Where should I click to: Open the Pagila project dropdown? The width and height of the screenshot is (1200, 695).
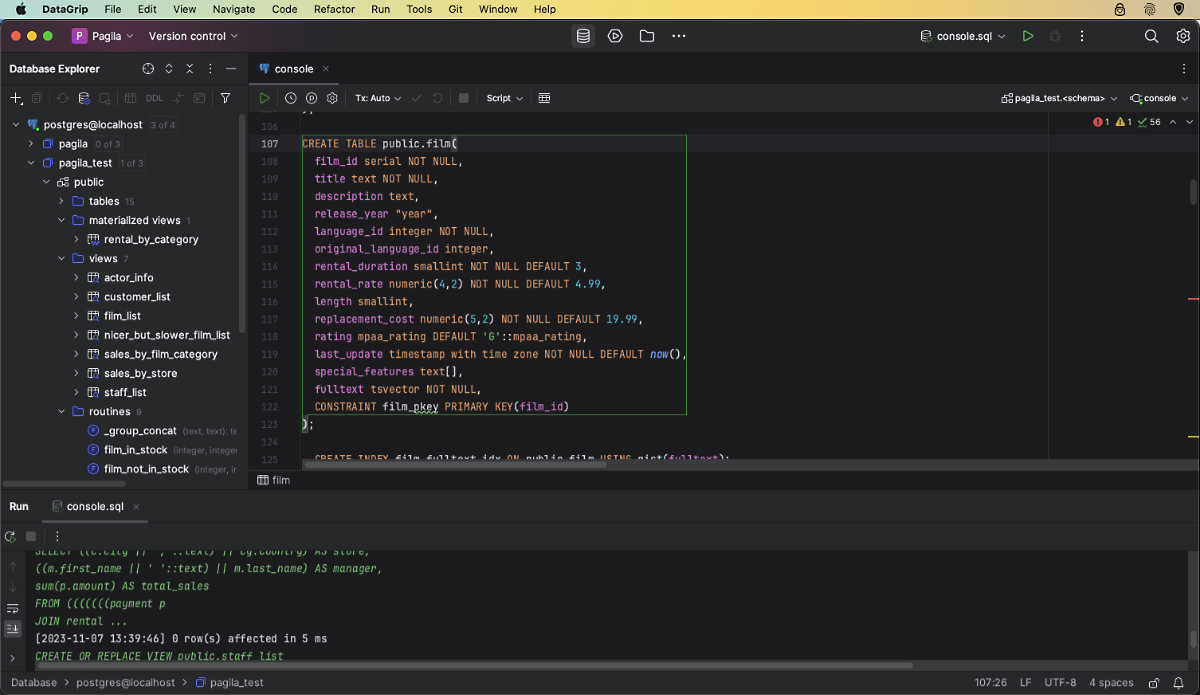pyautogui.click(x=101, y=36)
